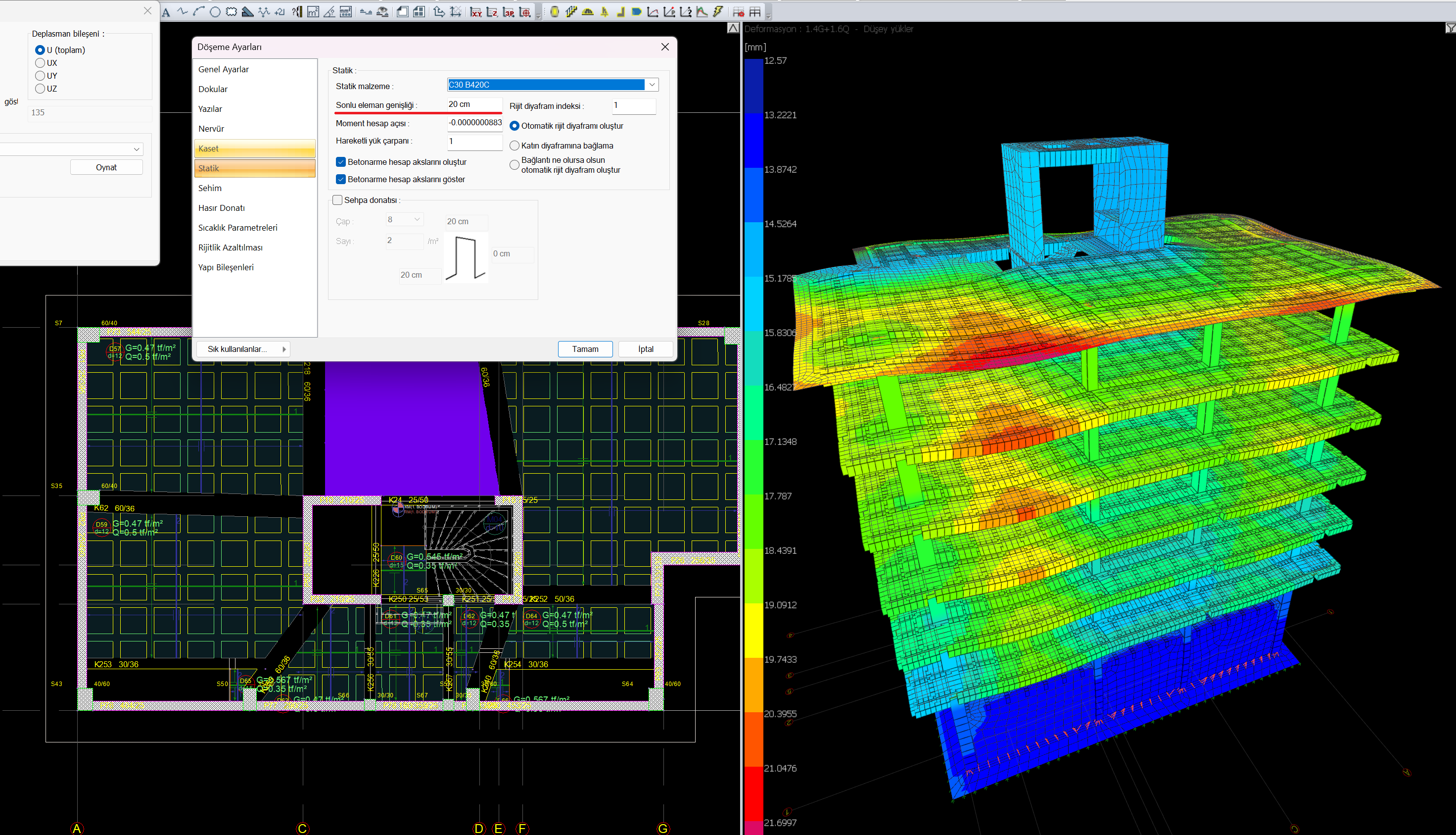Uncheck Betonarme hesap akslarını göster

tap(341, 180)
